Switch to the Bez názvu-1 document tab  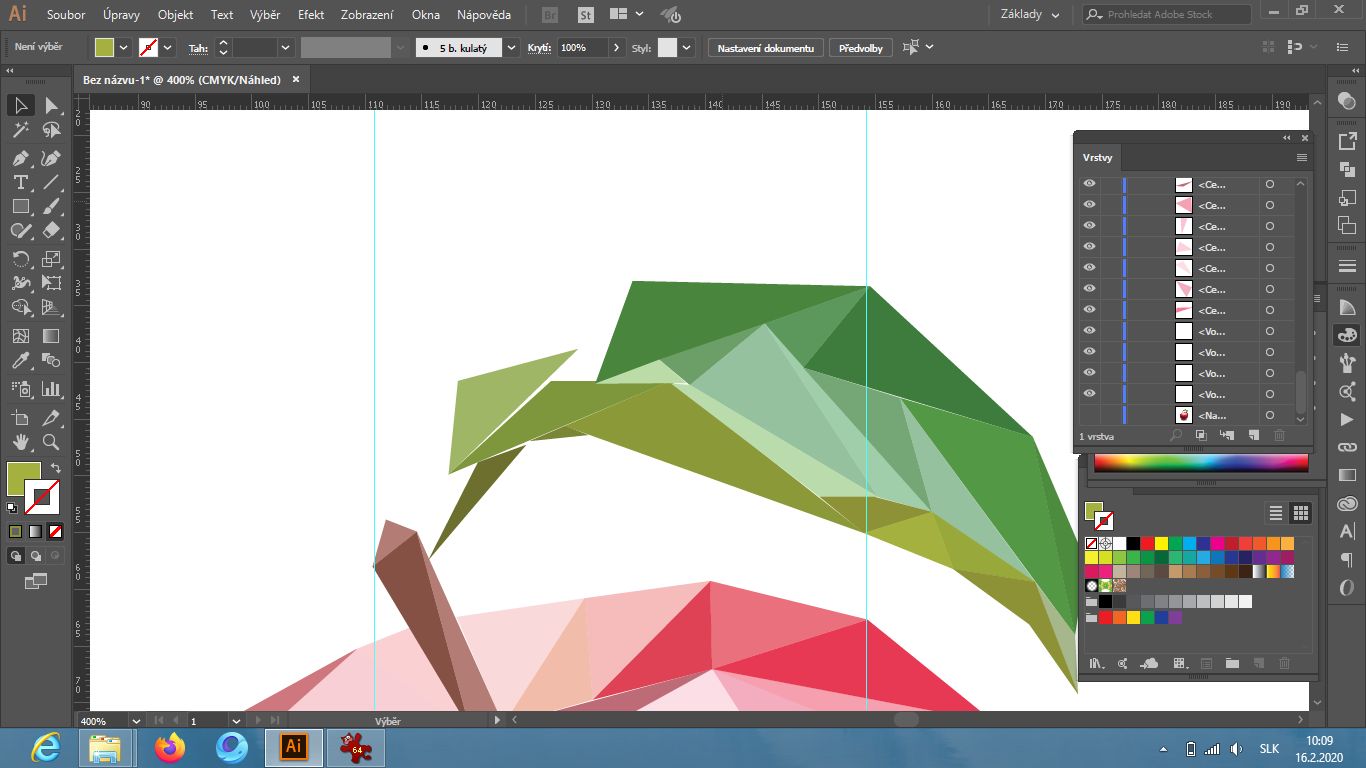pyautogui.click(x=180, y=79)
